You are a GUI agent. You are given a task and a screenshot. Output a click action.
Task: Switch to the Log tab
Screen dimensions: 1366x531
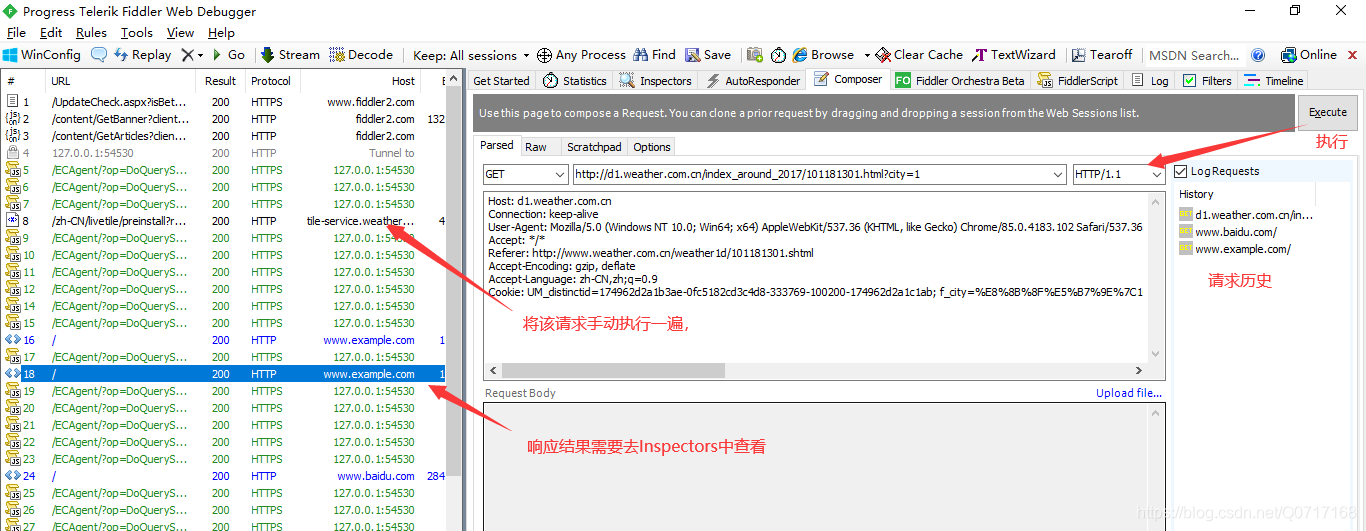[1150, 81]
